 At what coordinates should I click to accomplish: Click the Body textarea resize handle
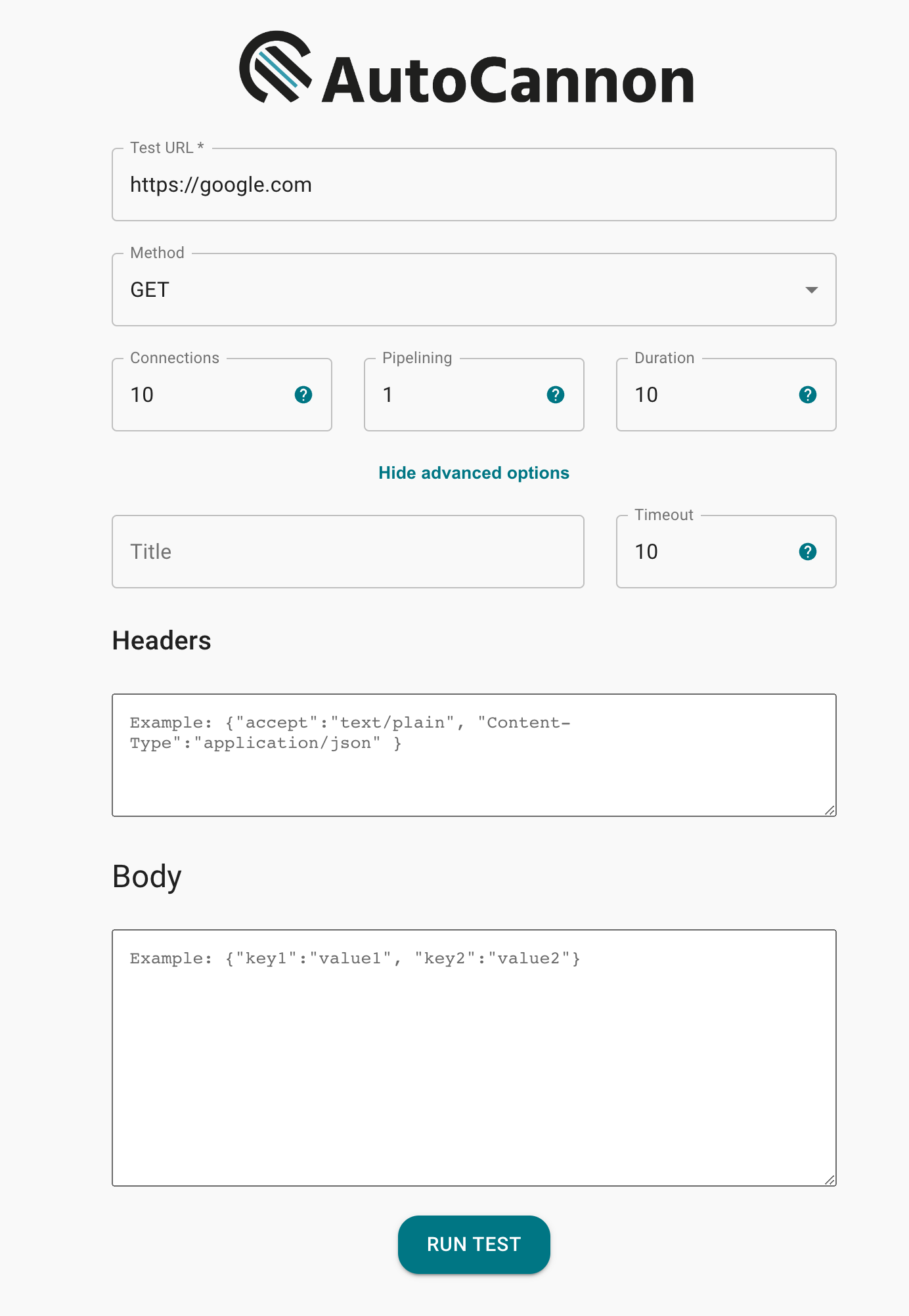[830, 1180]
